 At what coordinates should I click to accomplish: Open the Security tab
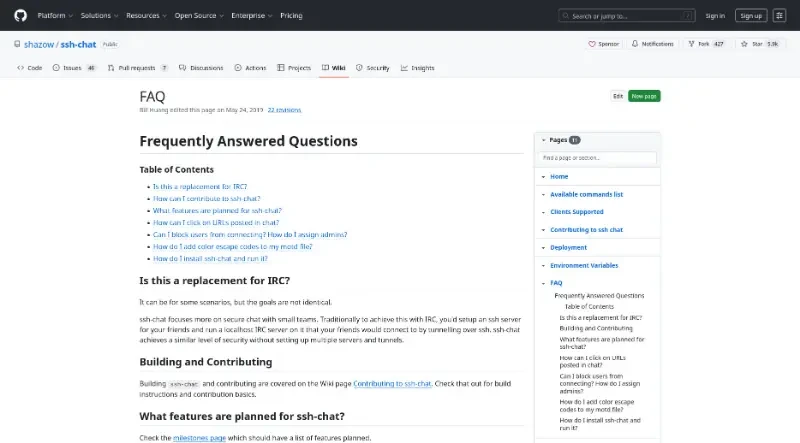[373, 68]
